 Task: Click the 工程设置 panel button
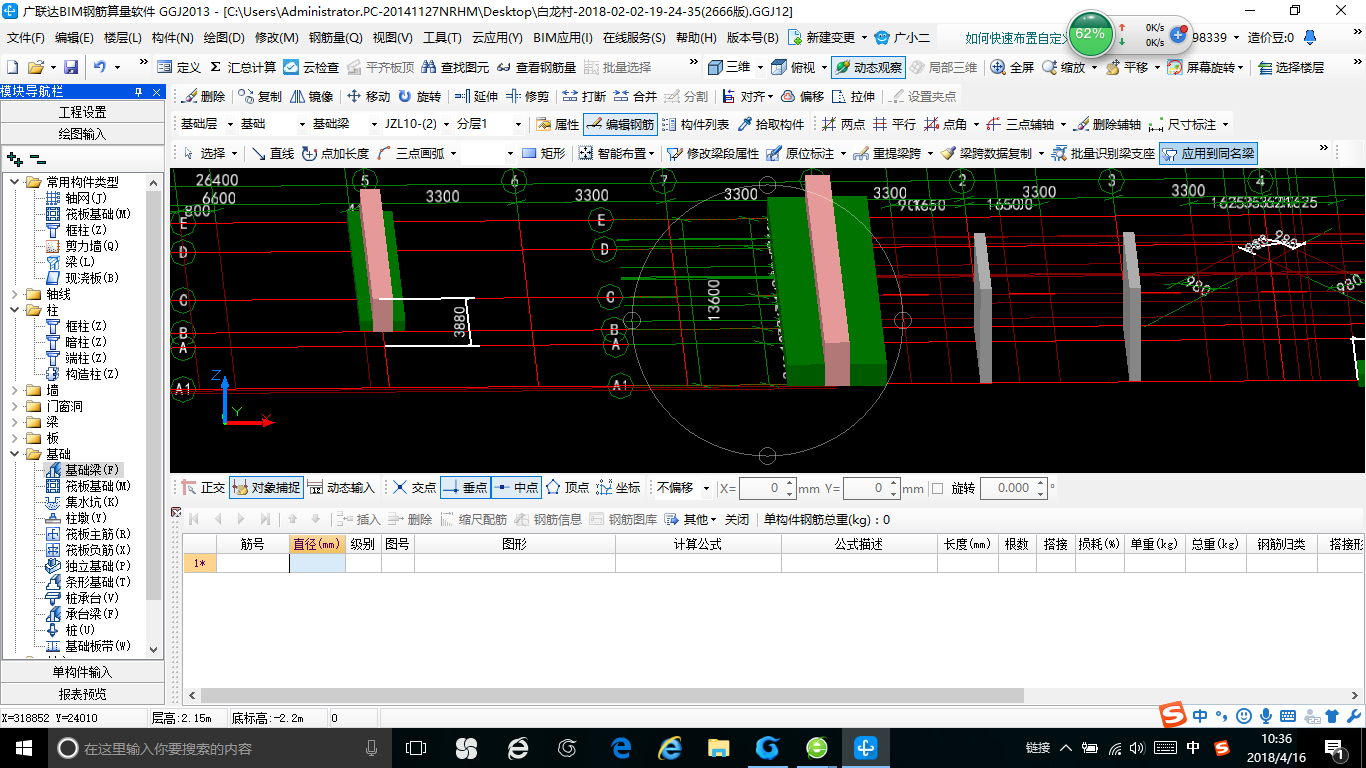pos(82,112)
